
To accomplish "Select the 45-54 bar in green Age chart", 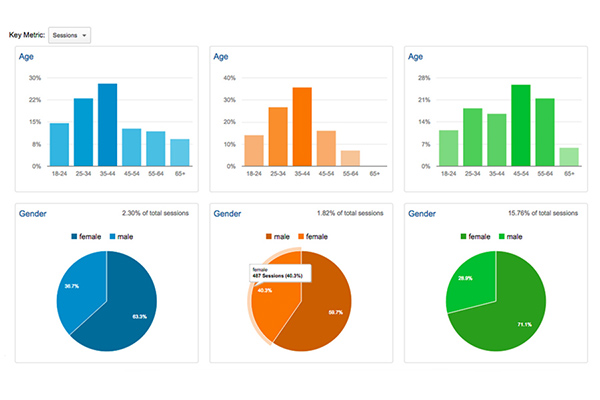I will [520, 125].
